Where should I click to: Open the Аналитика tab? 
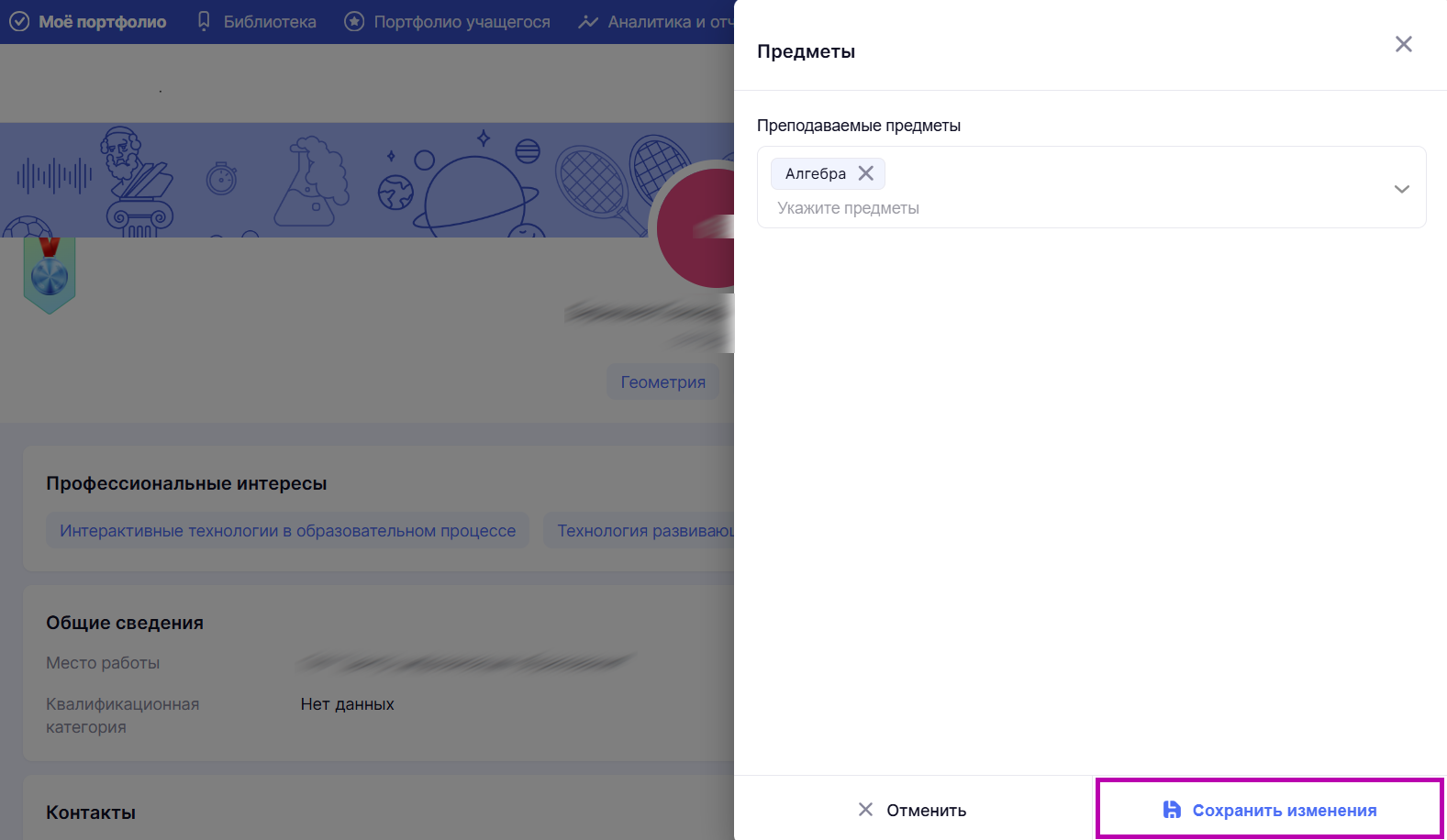coord(655,21)
